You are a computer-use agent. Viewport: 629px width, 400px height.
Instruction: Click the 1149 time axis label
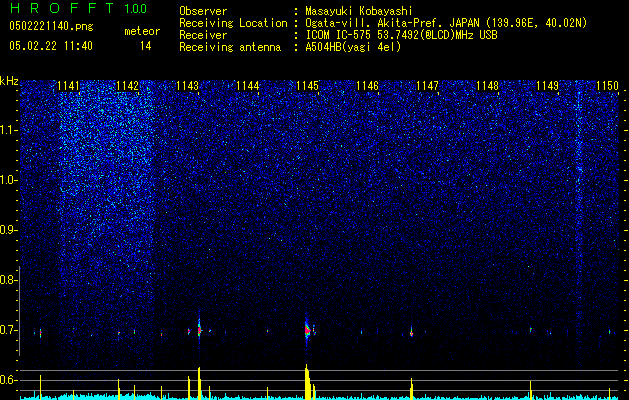pyautogui.click(x=548, y=86)
